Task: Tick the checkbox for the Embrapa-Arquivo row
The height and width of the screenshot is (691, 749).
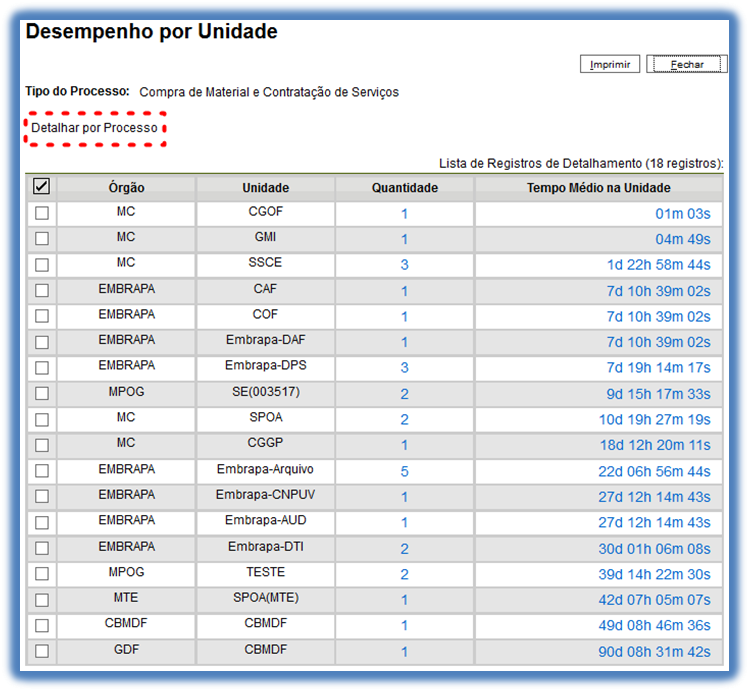Action: tap(41, 471)
